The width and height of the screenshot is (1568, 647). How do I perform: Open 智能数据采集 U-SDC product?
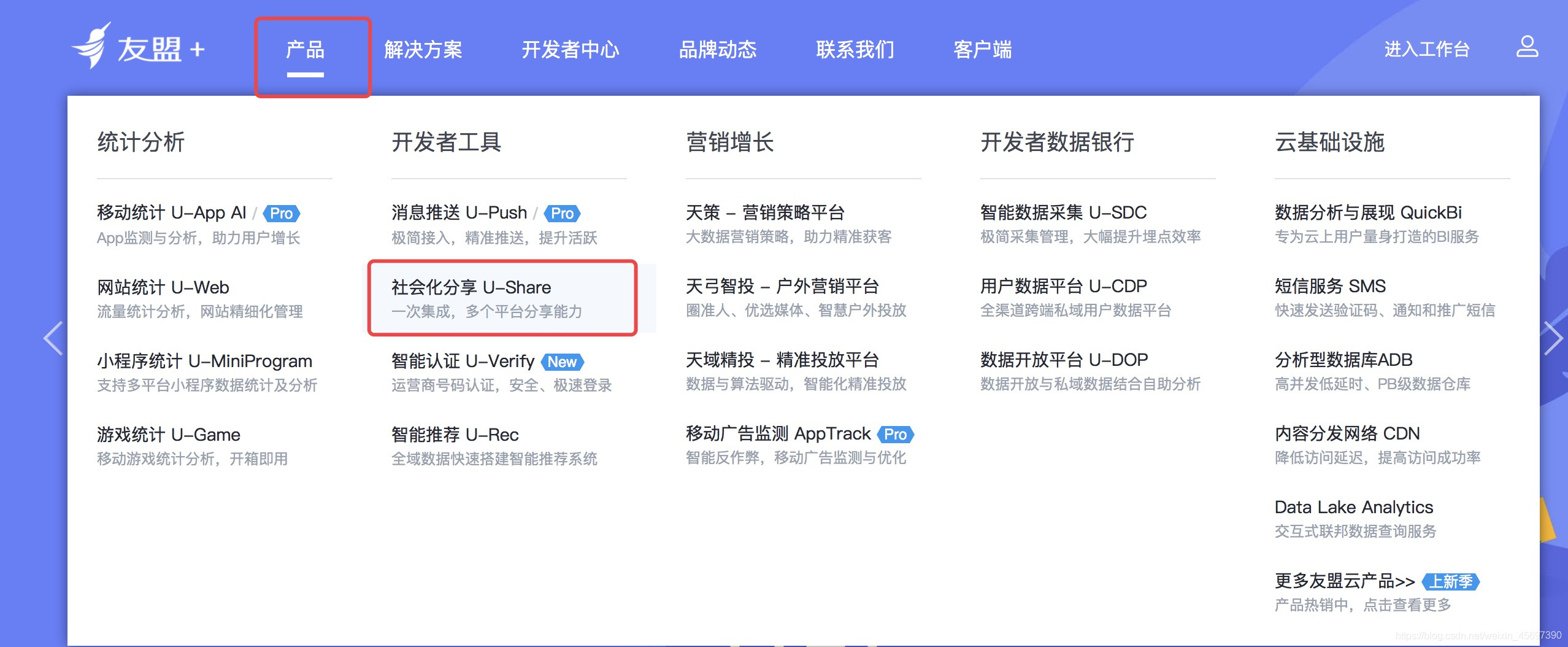click(1064, 212)
